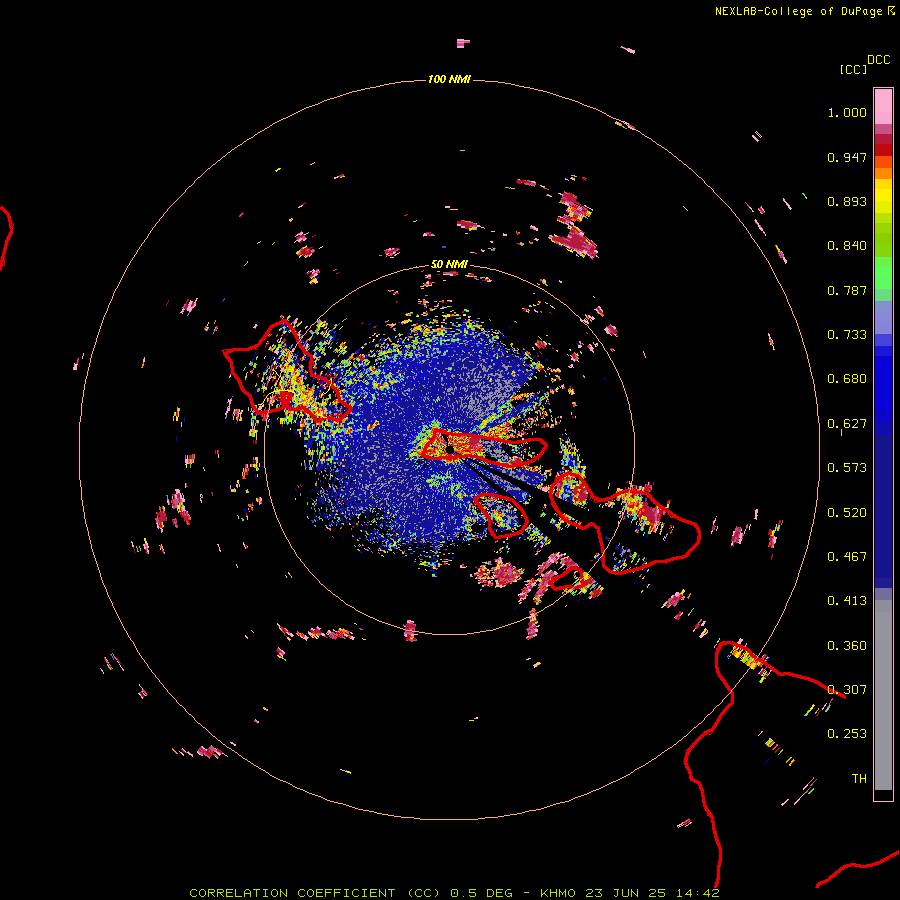Viewport: 900px width, 900px height.
Task: Click the KHMO station identifier in the caption
Action: click(x=558, y=893)
